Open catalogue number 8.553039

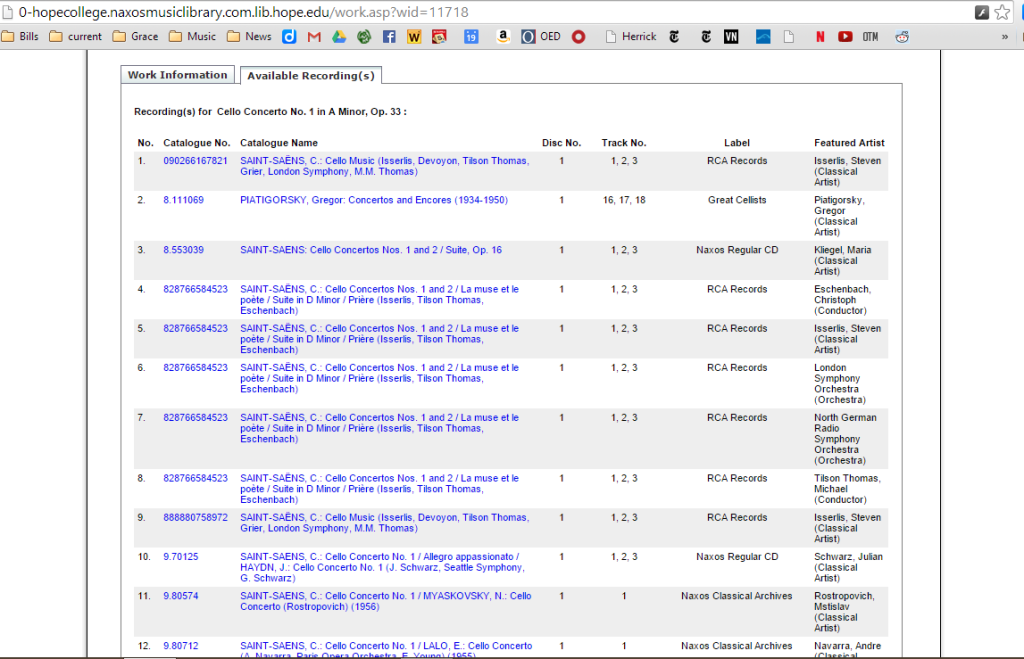click(x=184, y=249)
